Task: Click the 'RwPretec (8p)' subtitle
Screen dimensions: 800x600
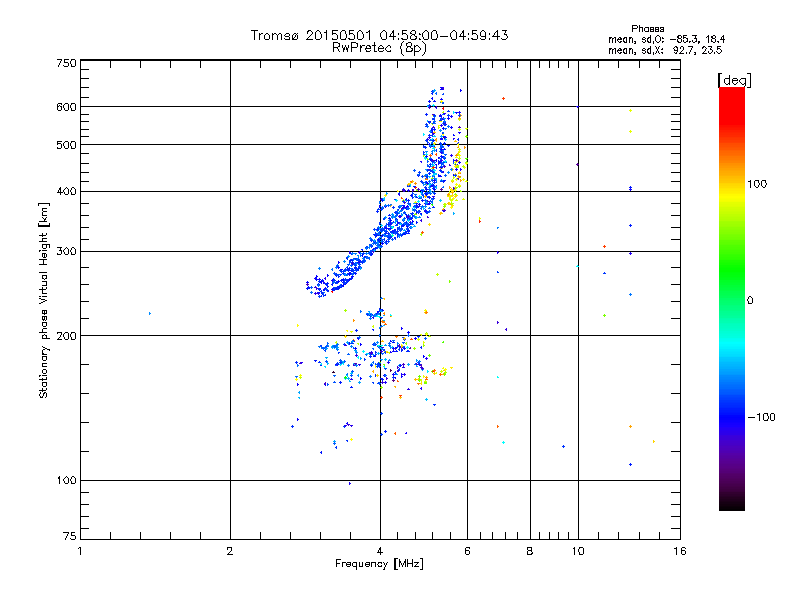Action: 379,48
